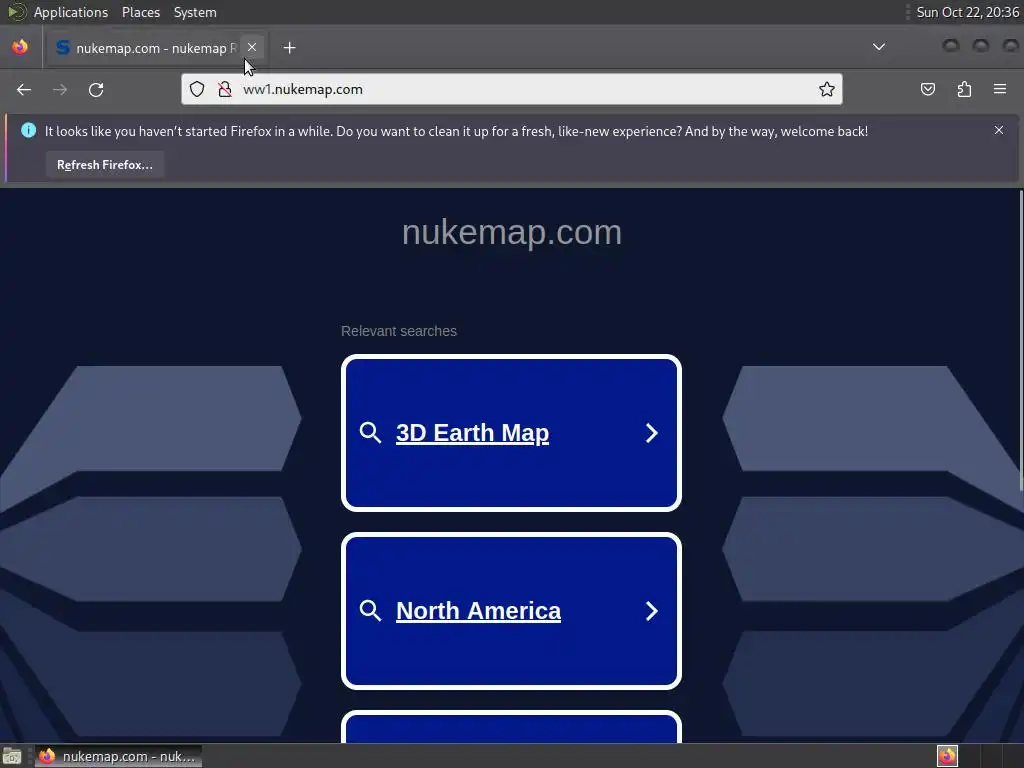Click the page vertical scrollbar
1024x768 pixels.
[x=1021, y=340]
